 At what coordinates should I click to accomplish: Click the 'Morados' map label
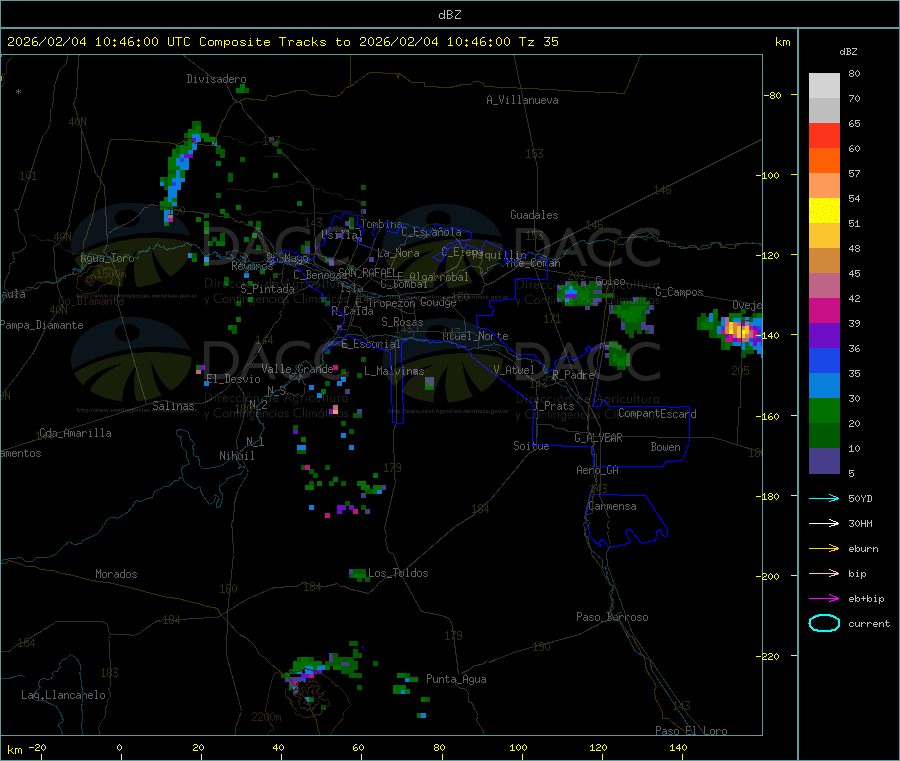117,574
